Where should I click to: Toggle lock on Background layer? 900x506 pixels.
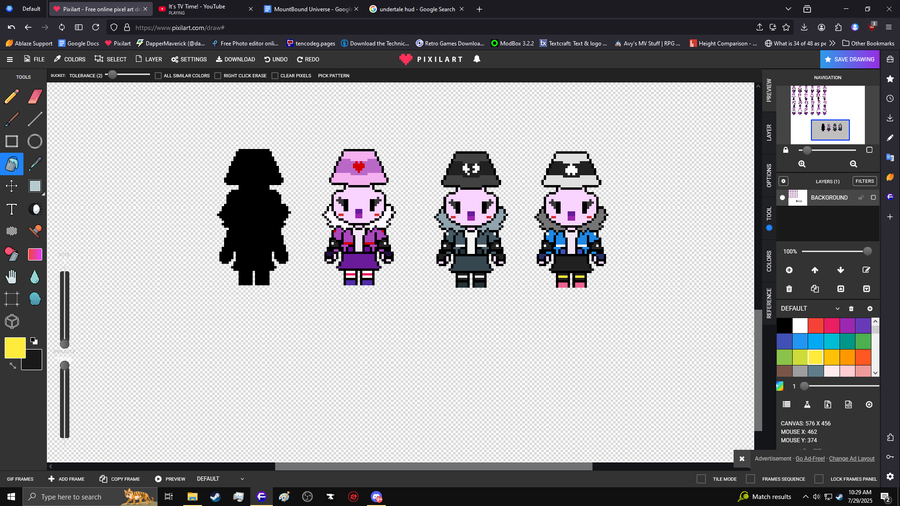point(861,198)
